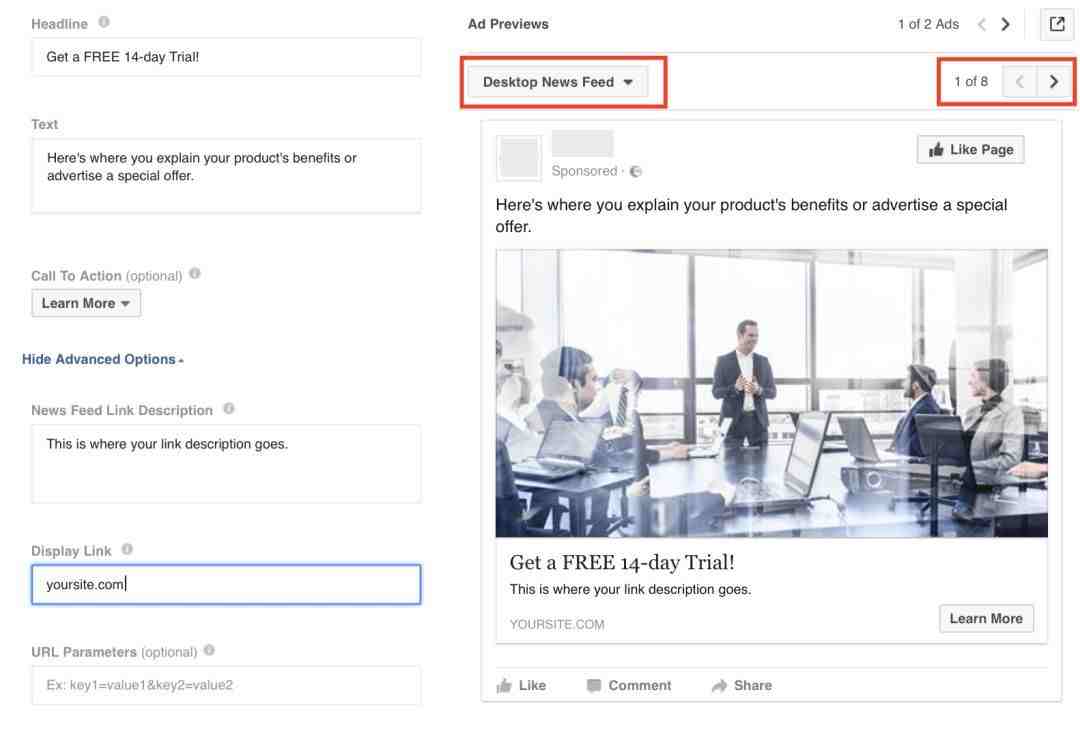Click the info icon beside Call To Action
The image size is (1080, 729).
(195, 274)
